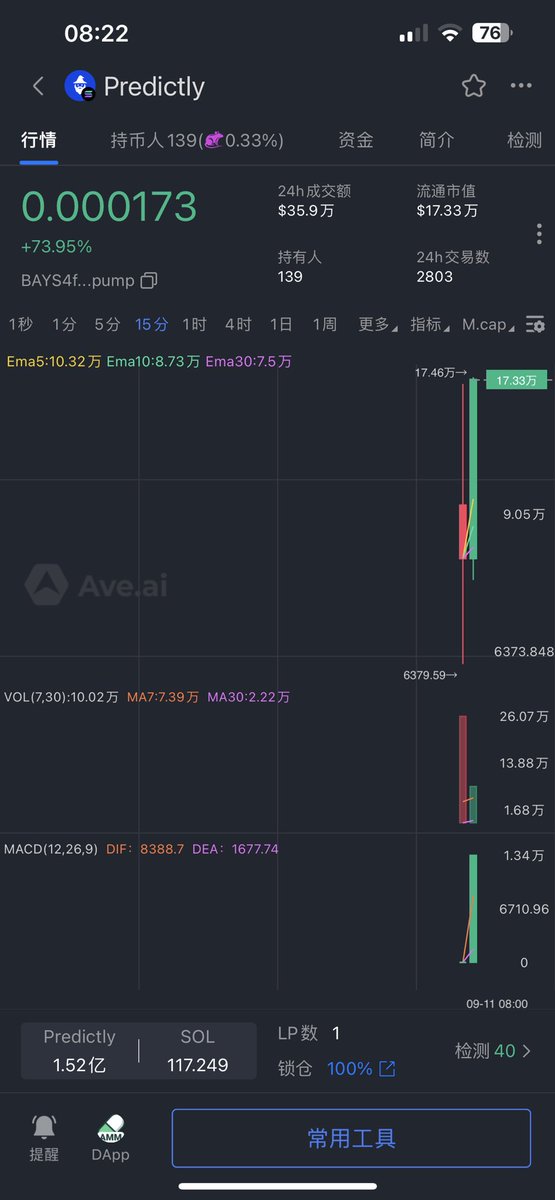Select the 4时 chart interval
The height and width of the screenshot is (1200, 555).
238,324
